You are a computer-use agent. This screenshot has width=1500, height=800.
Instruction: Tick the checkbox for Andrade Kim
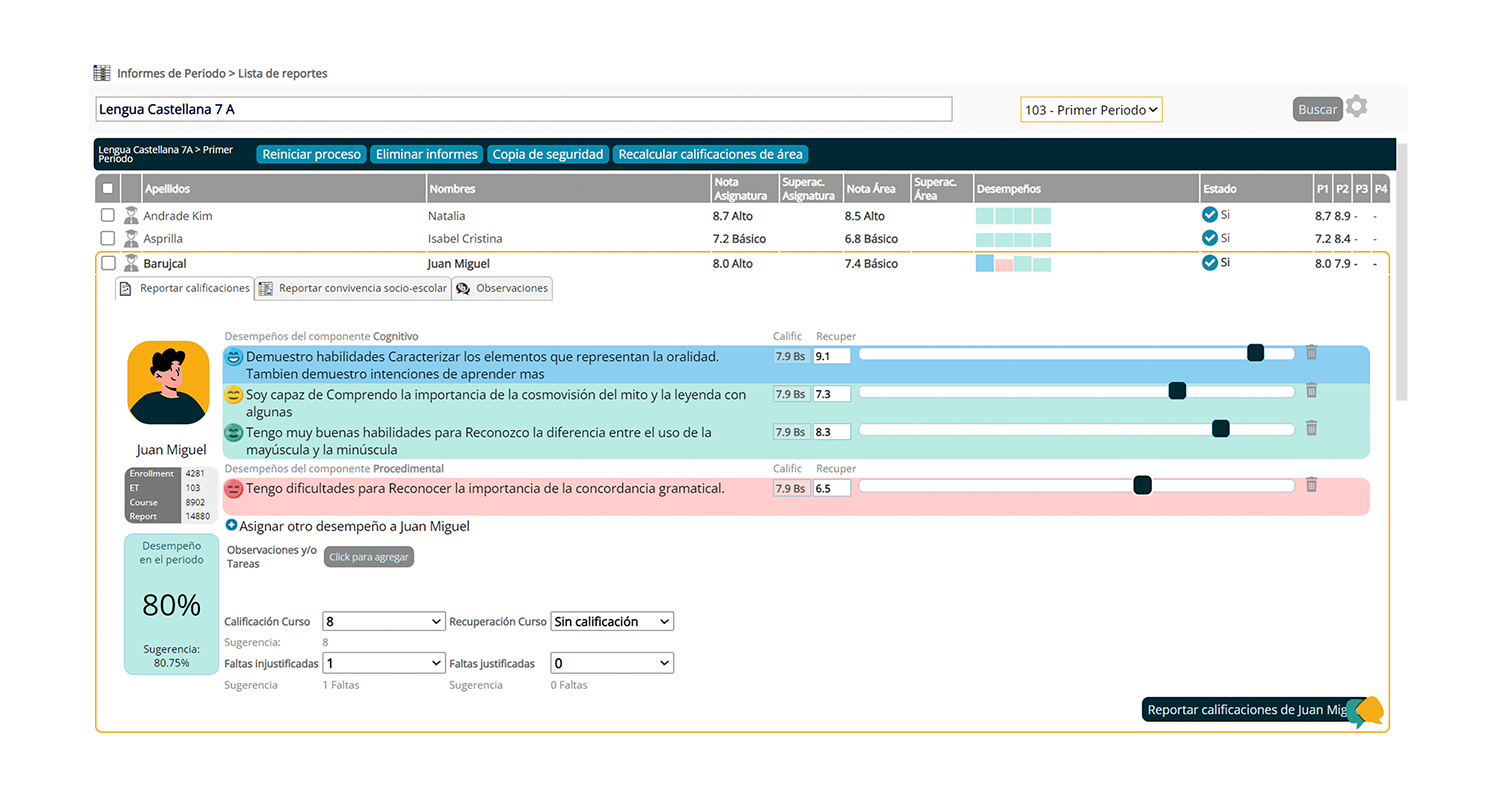click(108, 215)
